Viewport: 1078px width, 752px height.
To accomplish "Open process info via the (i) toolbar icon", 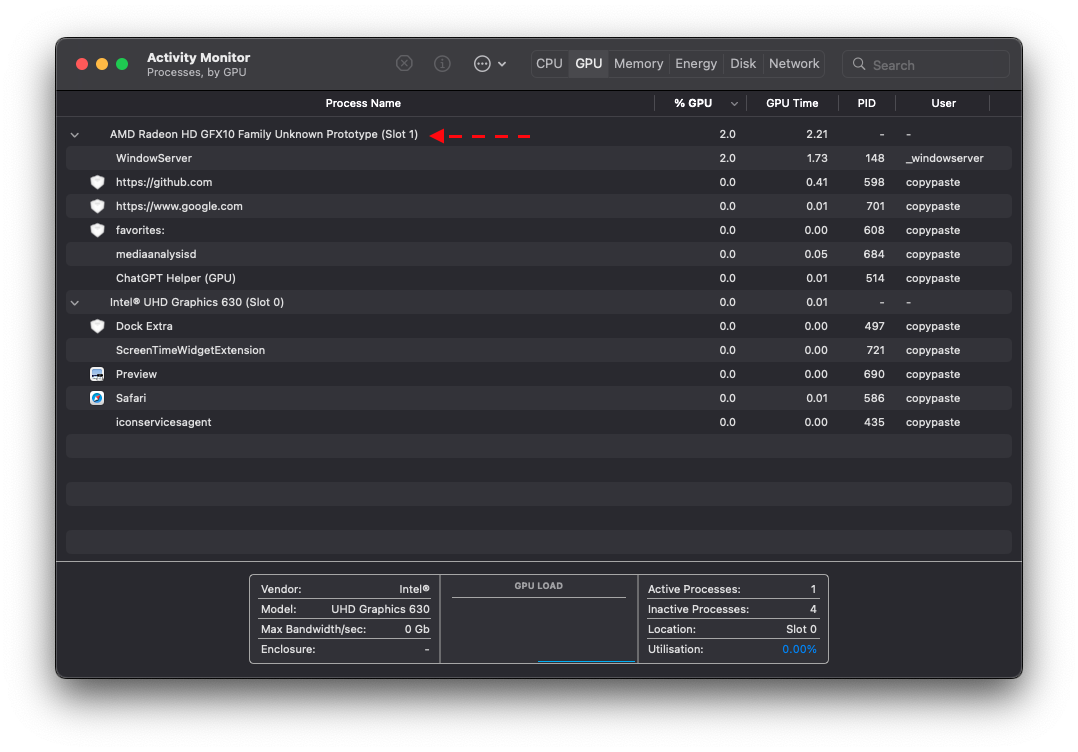I will pos(442,63).
